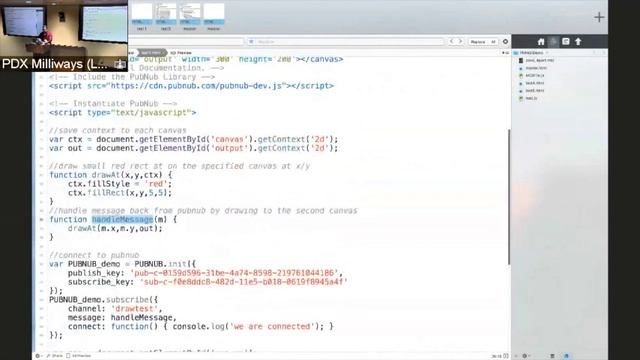640x360 pixels.
Task: Click the fold marker beside handleMessage line
Action: (x=41, y=220)
